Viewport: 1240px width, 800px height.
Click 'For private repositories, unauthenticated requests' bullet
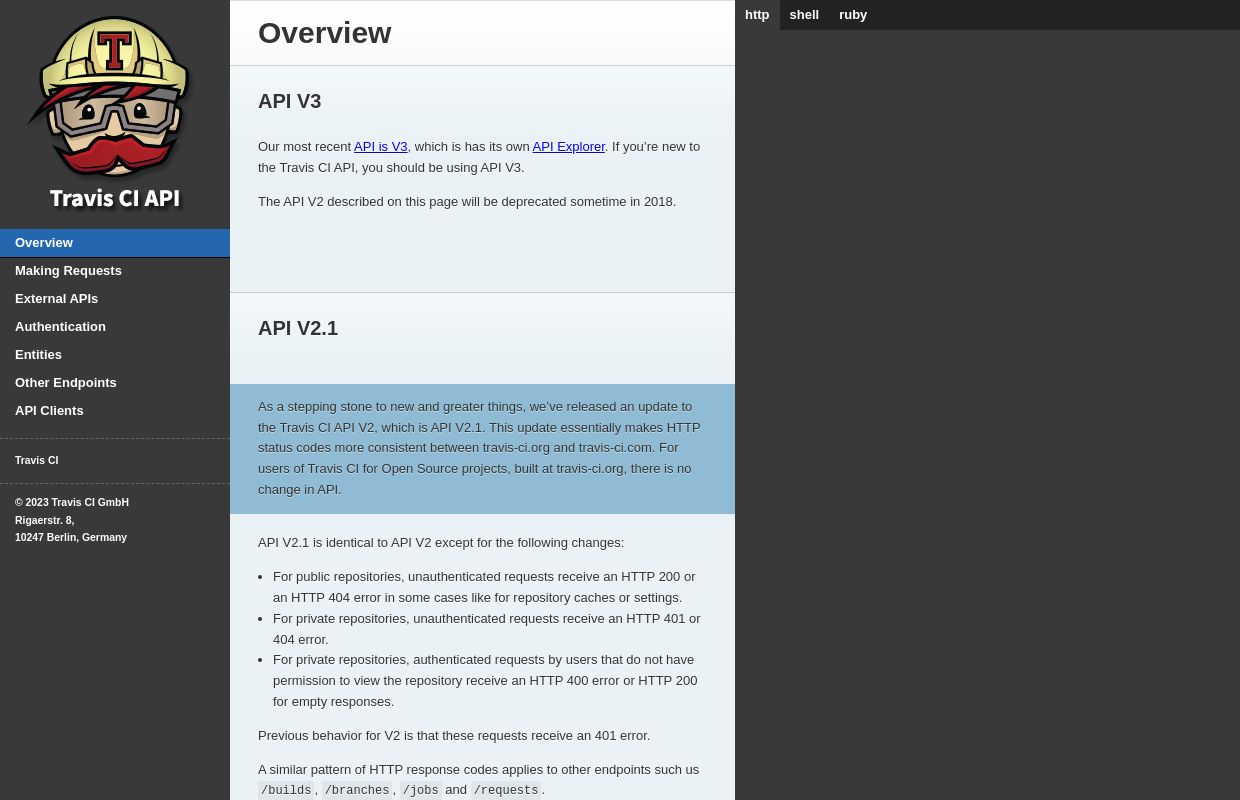coord(487,629)
